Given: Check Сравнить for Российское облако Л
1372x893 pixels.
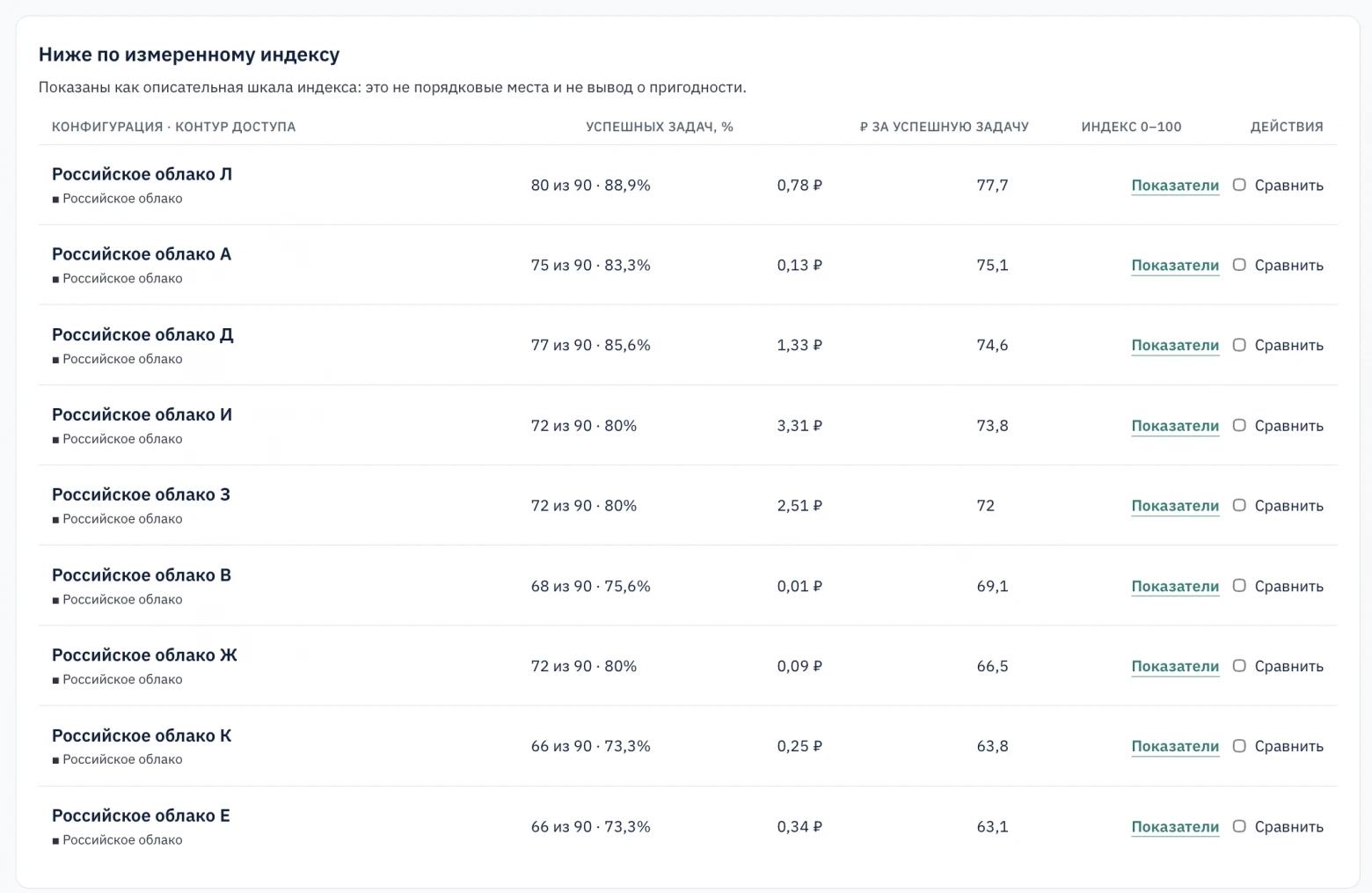Looking at the screenshot, I should [1239, 185].
